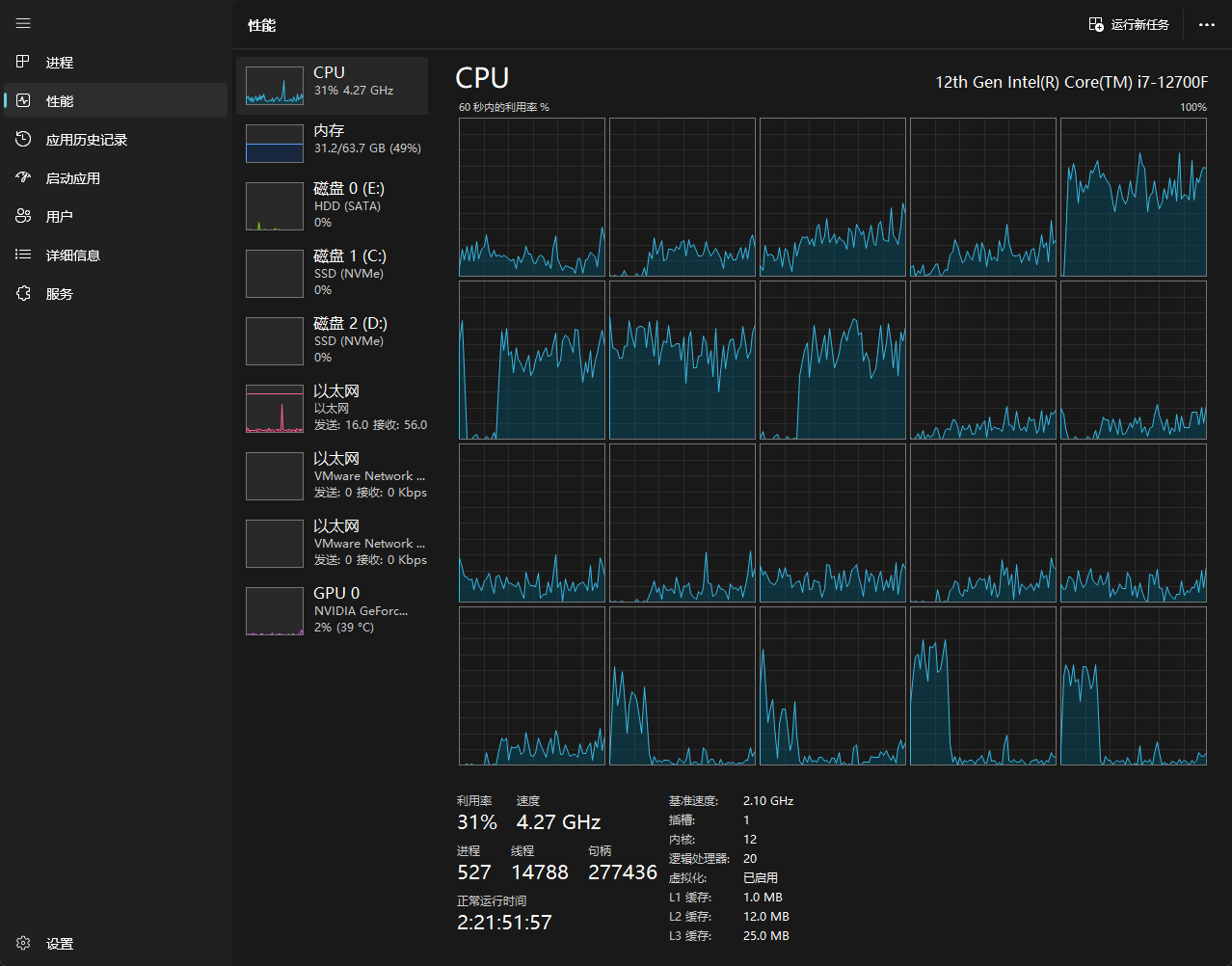Click 运行新任务 run new task button
The image size is (1232, 966).
coord(1129,24)
